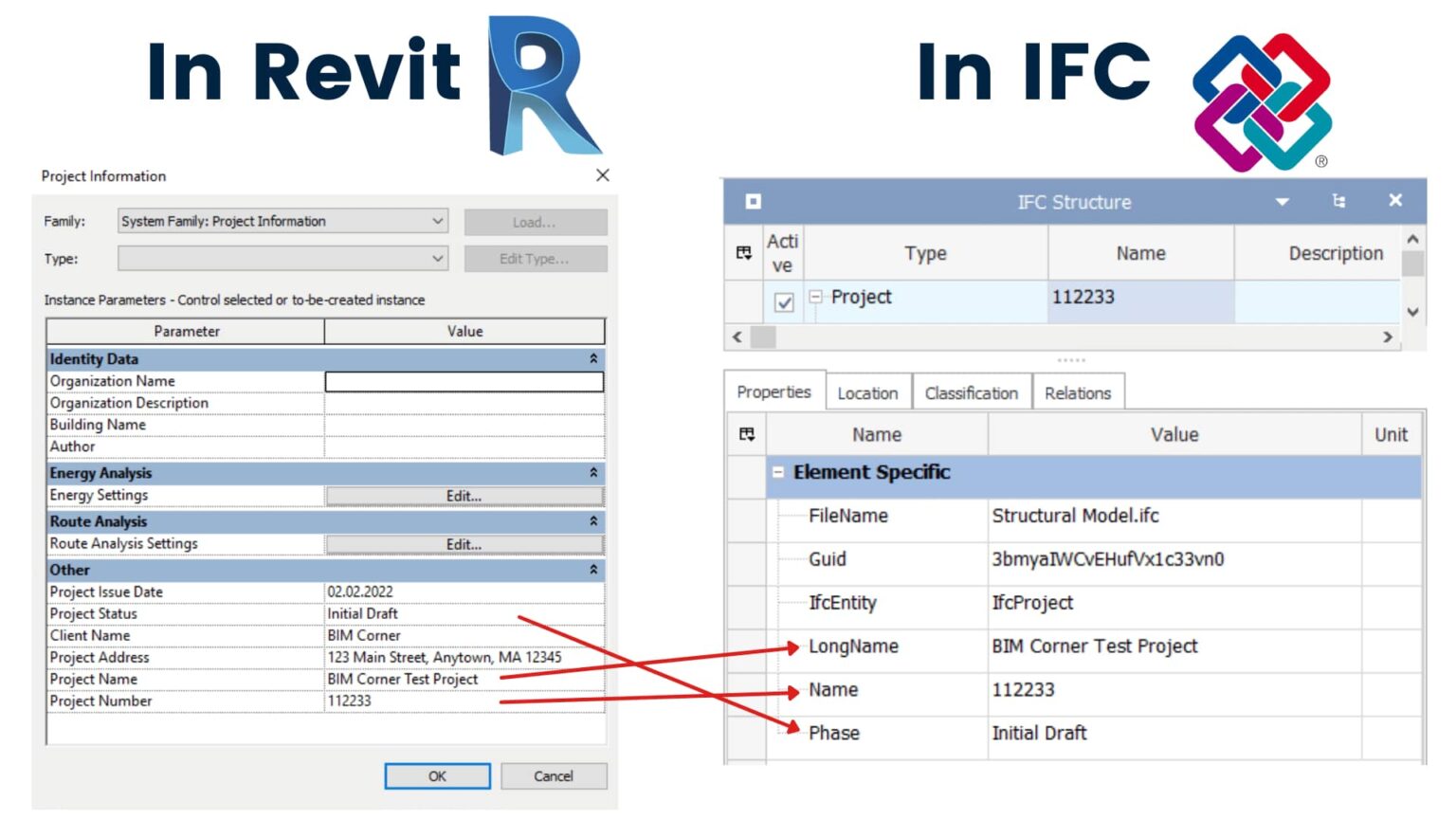1456x819 pixels.
Task: Collapse the Other parameter section
Action: click(x=592, y=570)
